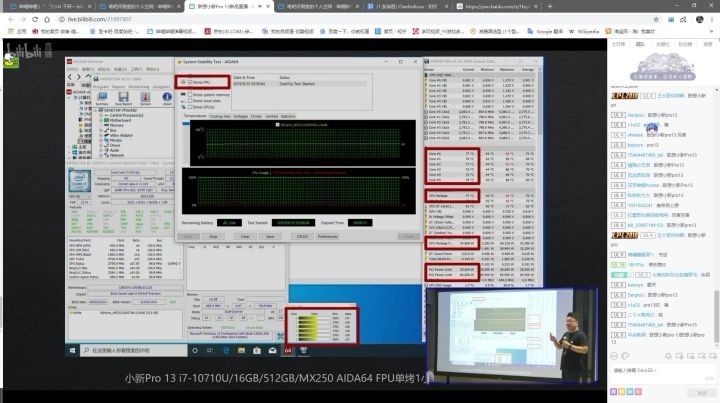The width and height of the screenshot is (720, 403).
Task: Open Wikipedia bookmark
Action: click(x=584, y=31)
